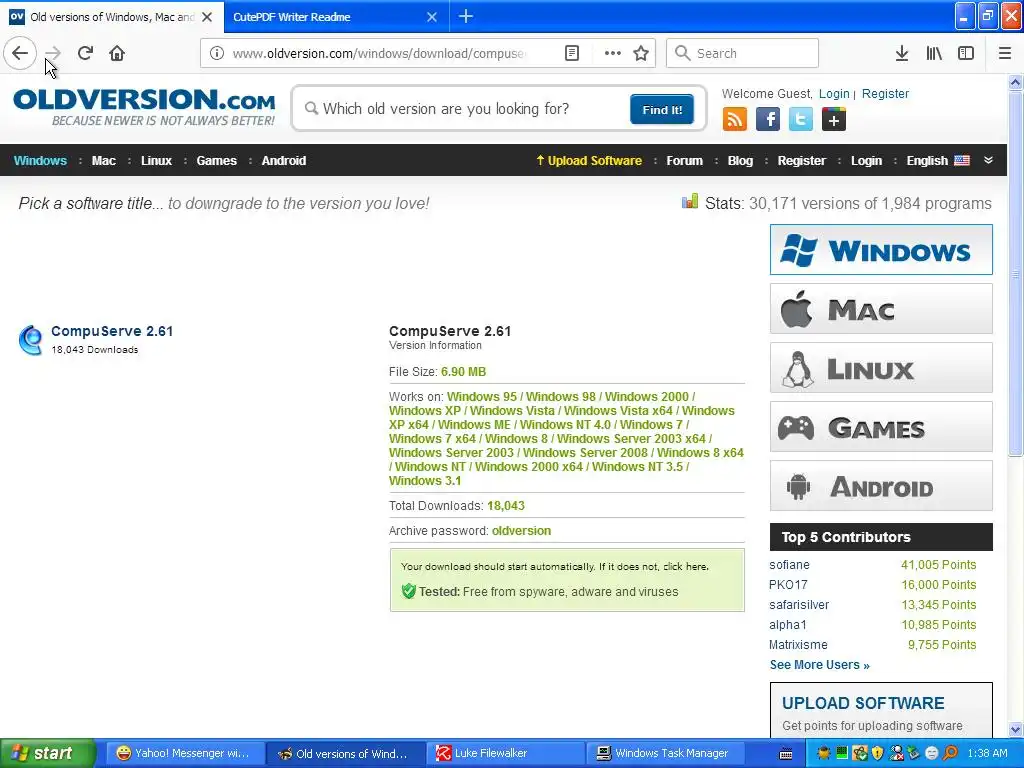Click the address bar URL
The height and width of the screenshot is (768, 1024).
pos(379,53)
